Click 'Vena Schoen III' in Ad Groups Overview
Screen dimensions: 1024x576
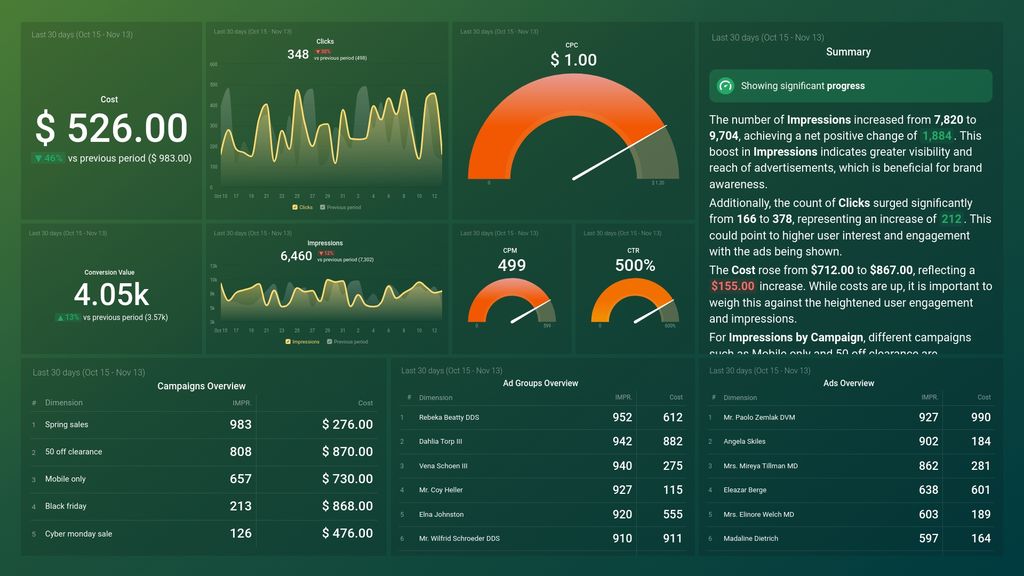click(443, 466)
